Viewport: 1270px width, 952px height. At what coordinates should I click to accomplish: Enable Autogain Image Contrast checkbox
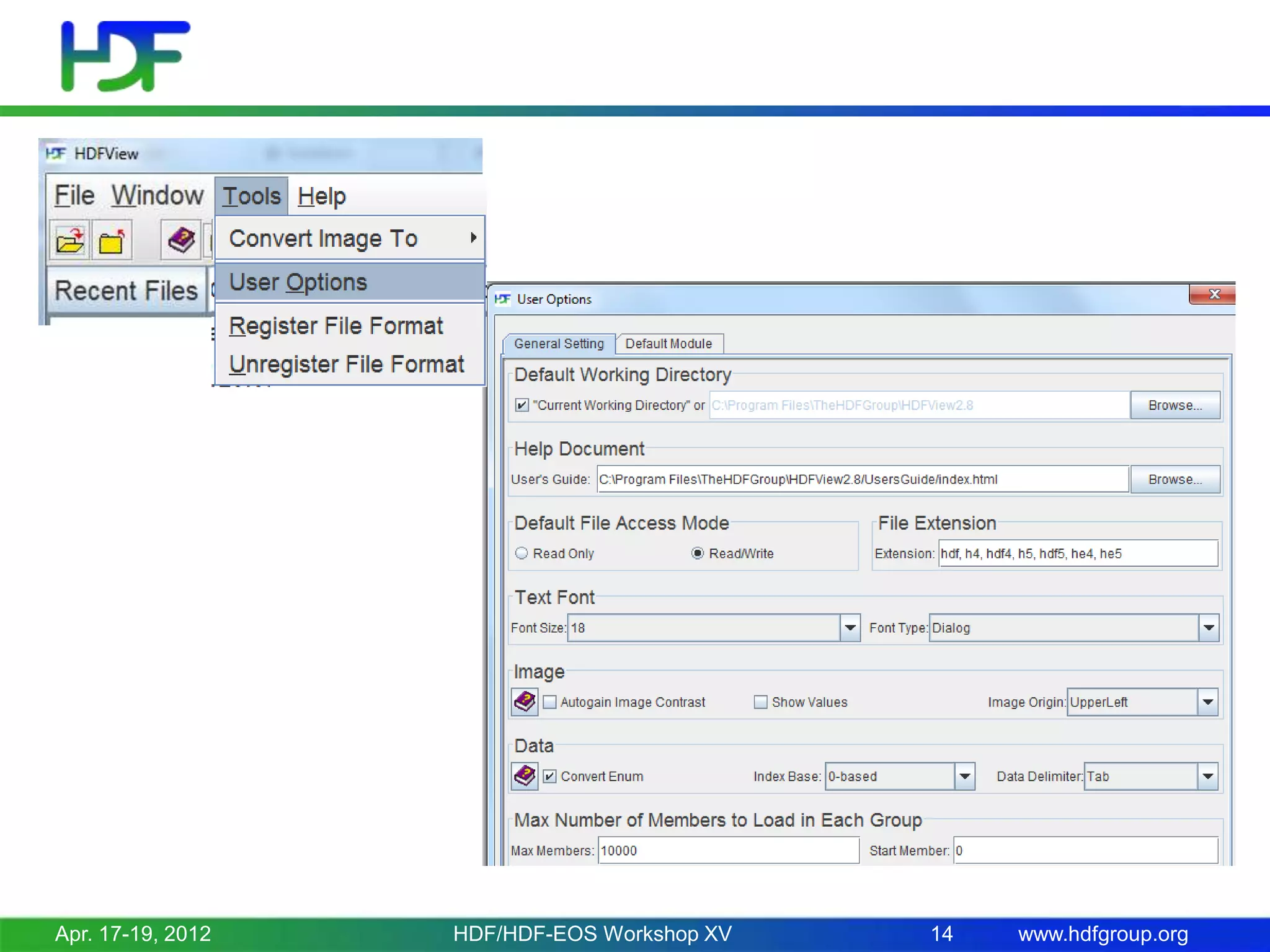pos(549,702)
